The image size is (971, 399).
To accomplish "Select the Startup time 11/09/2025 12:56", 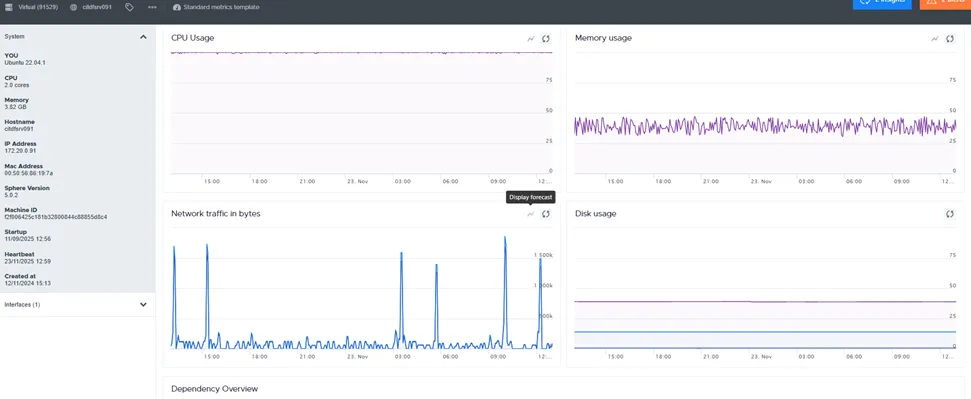I will click(x=27, y=239).
